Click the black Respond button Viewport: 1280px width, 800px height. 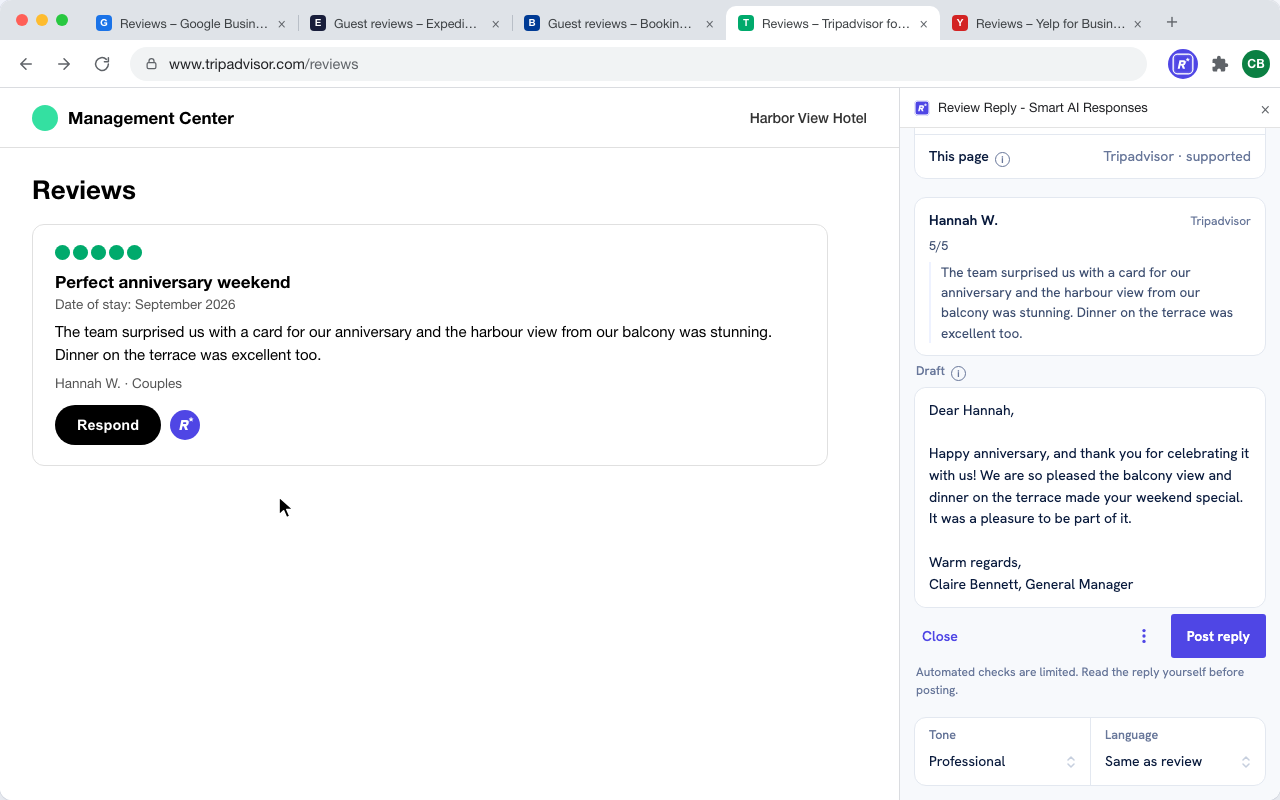(108, 425)
